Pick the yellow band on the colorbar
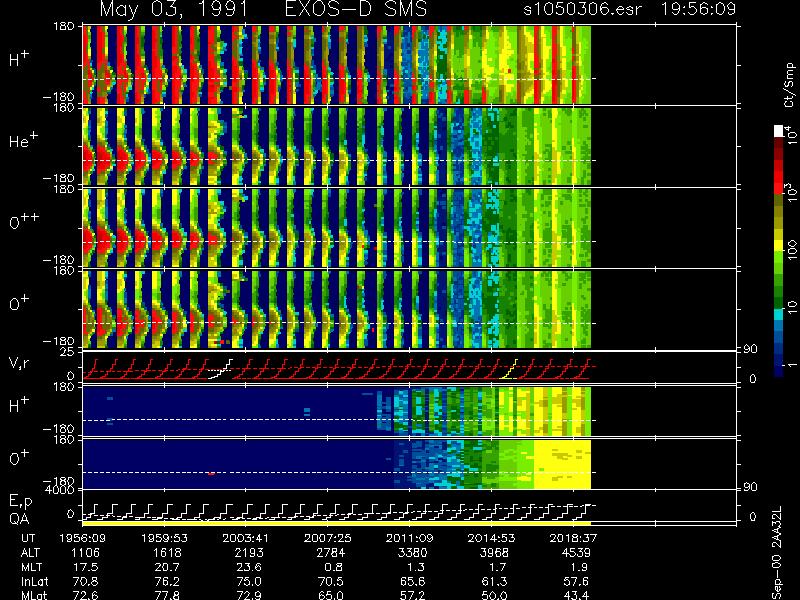 (779, 247)
